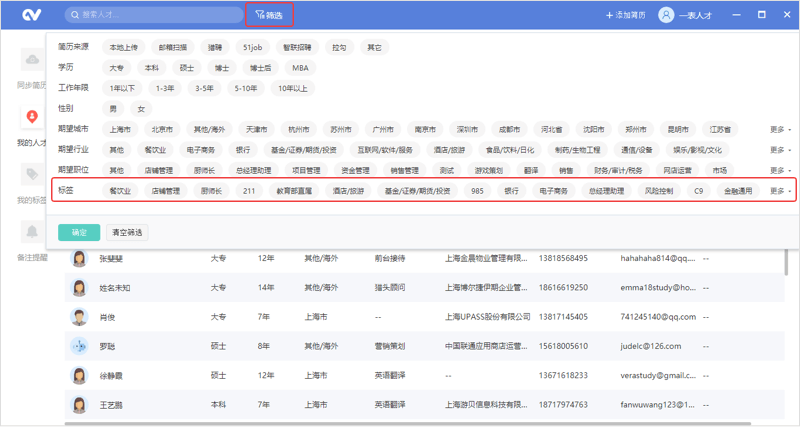800x427 pixels.
Task: Maximize the application window
Action: point(762,15)
